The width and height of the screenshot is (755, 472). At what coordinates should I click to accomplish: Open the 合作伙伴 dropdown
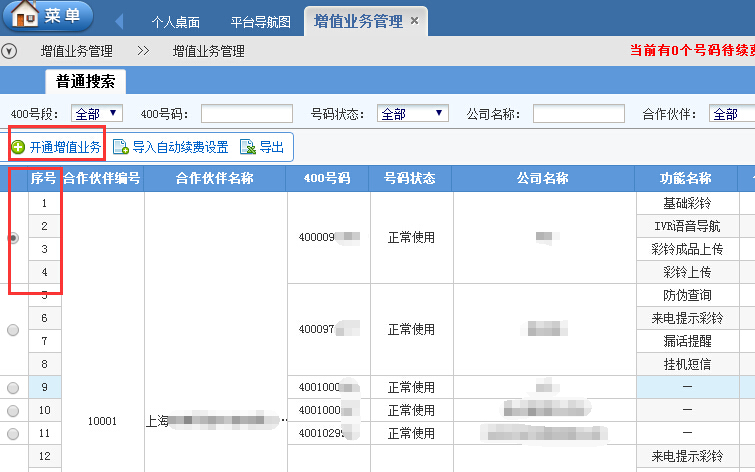pyautogui.click(x=731, y=114)
